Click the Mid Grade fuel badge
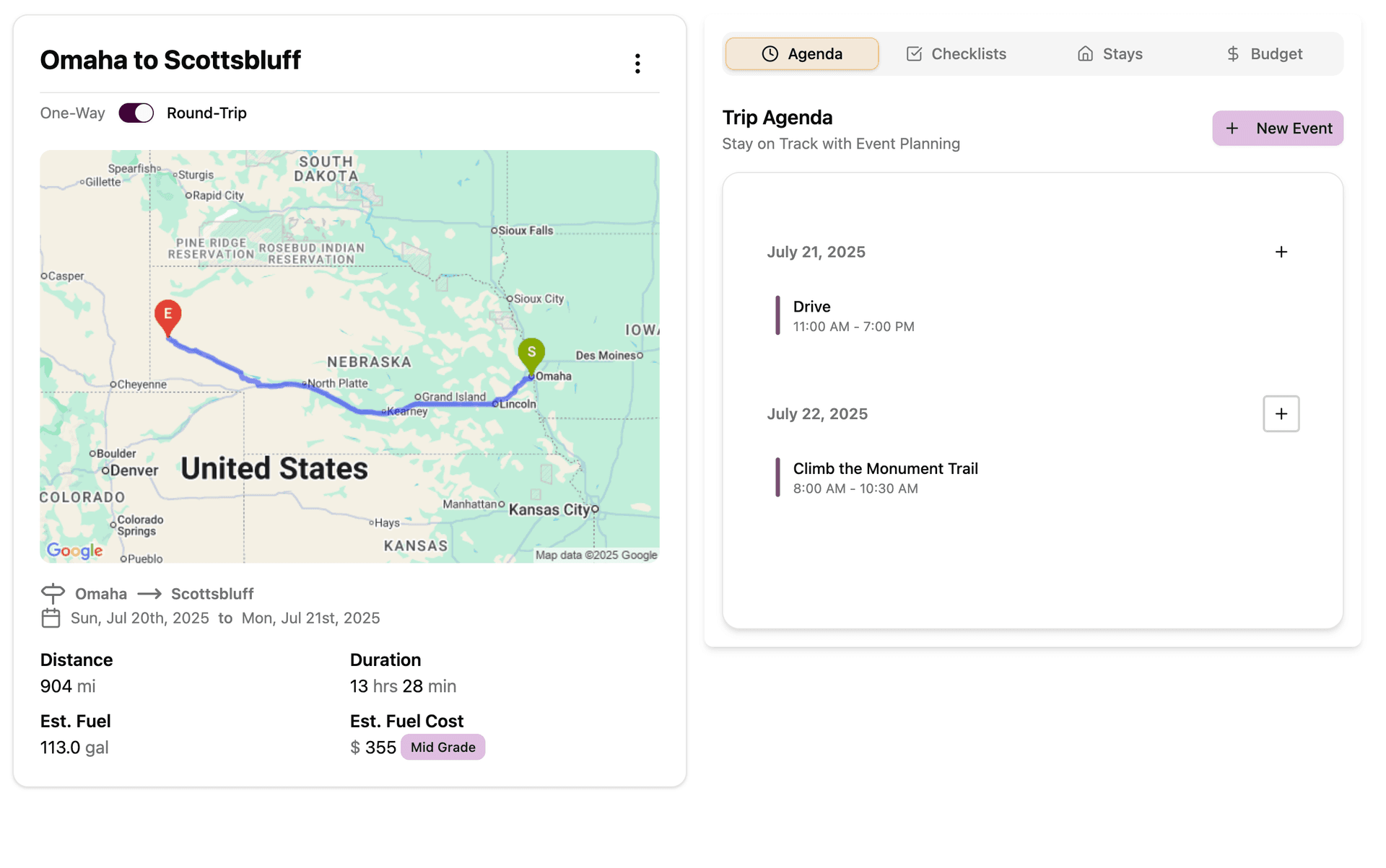The width and height of the screenshot is (1386, 868). (x=443, y=747)
